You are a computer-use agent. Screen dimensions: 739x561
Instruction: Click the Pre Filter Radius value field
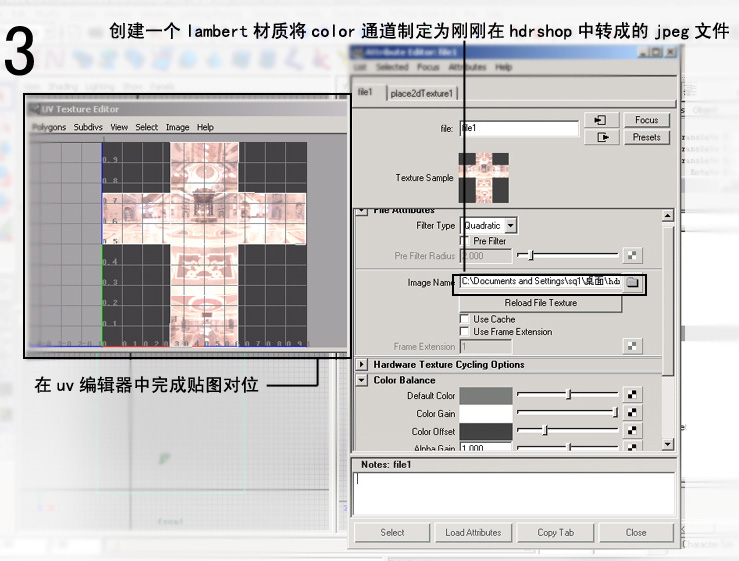pyautogui.click(x=486, y=256)
